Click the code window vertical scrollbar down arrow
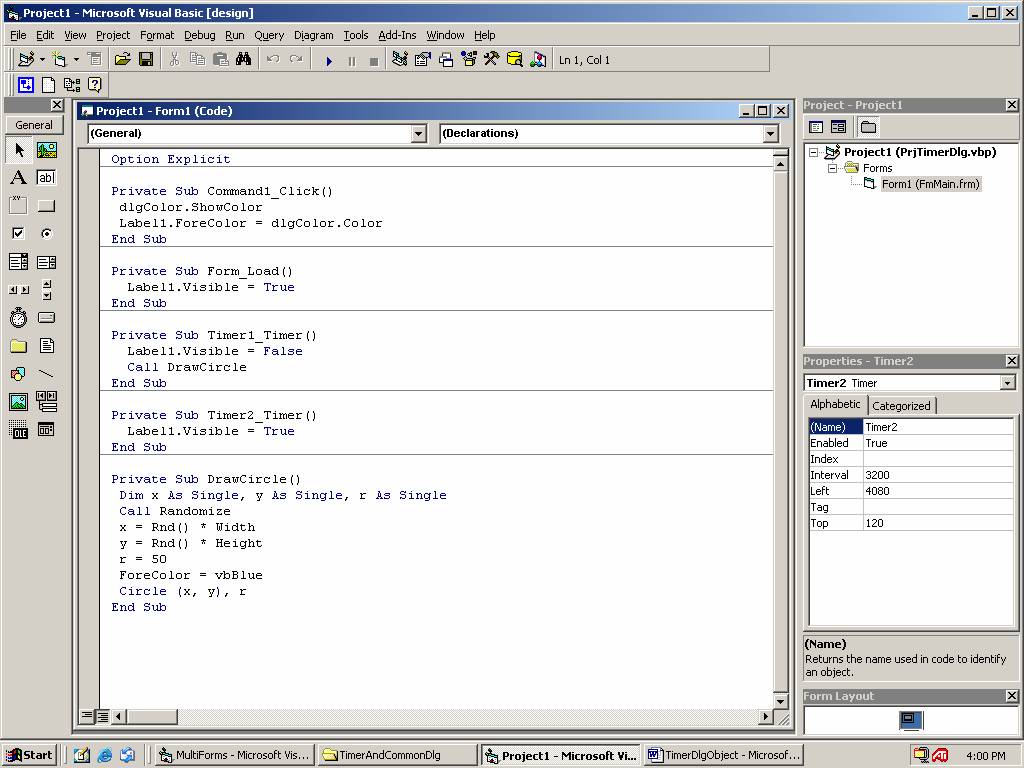This screenshot has height=768, width=1024. click(x=781, y=700)
